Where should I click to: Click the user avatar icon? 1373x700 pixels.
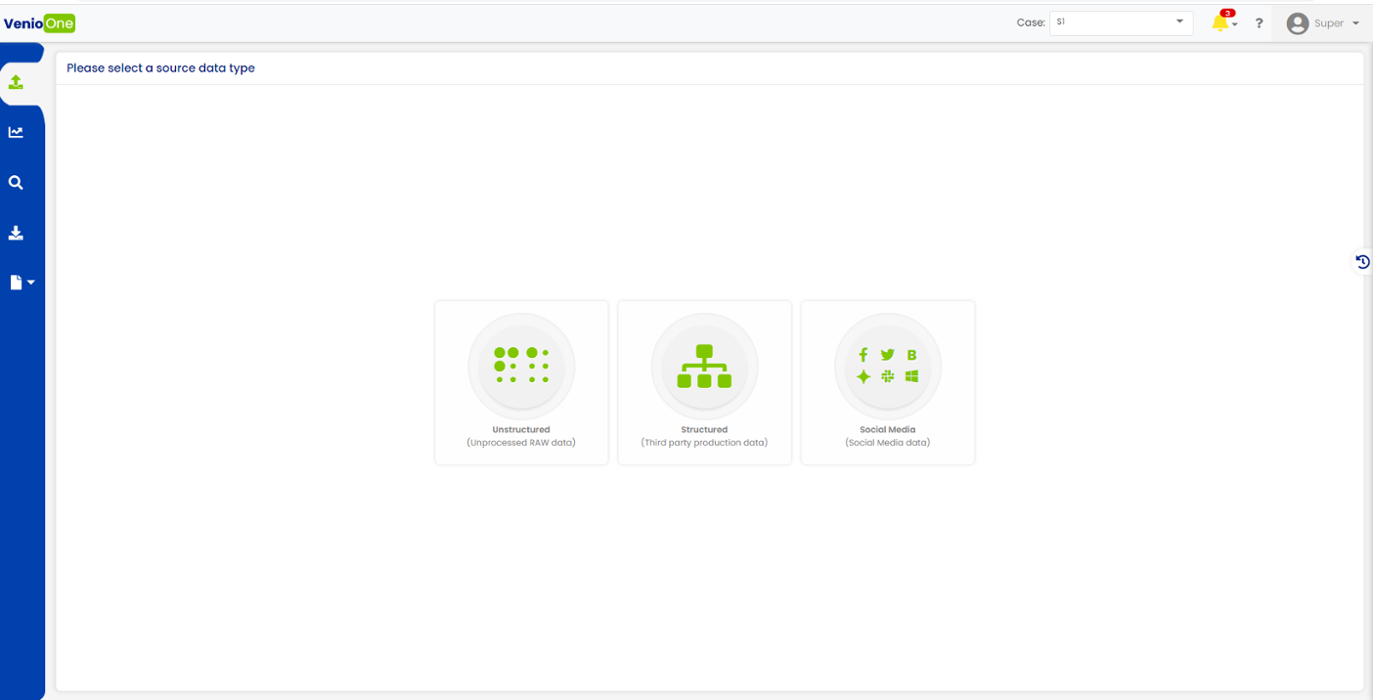(x=1298, y=23)
